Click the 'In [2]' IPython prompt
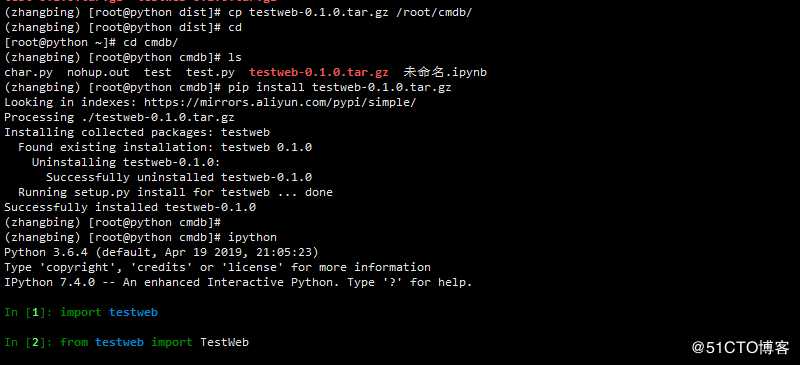This screenshot has height=365, width=800. tap(28, 343)
